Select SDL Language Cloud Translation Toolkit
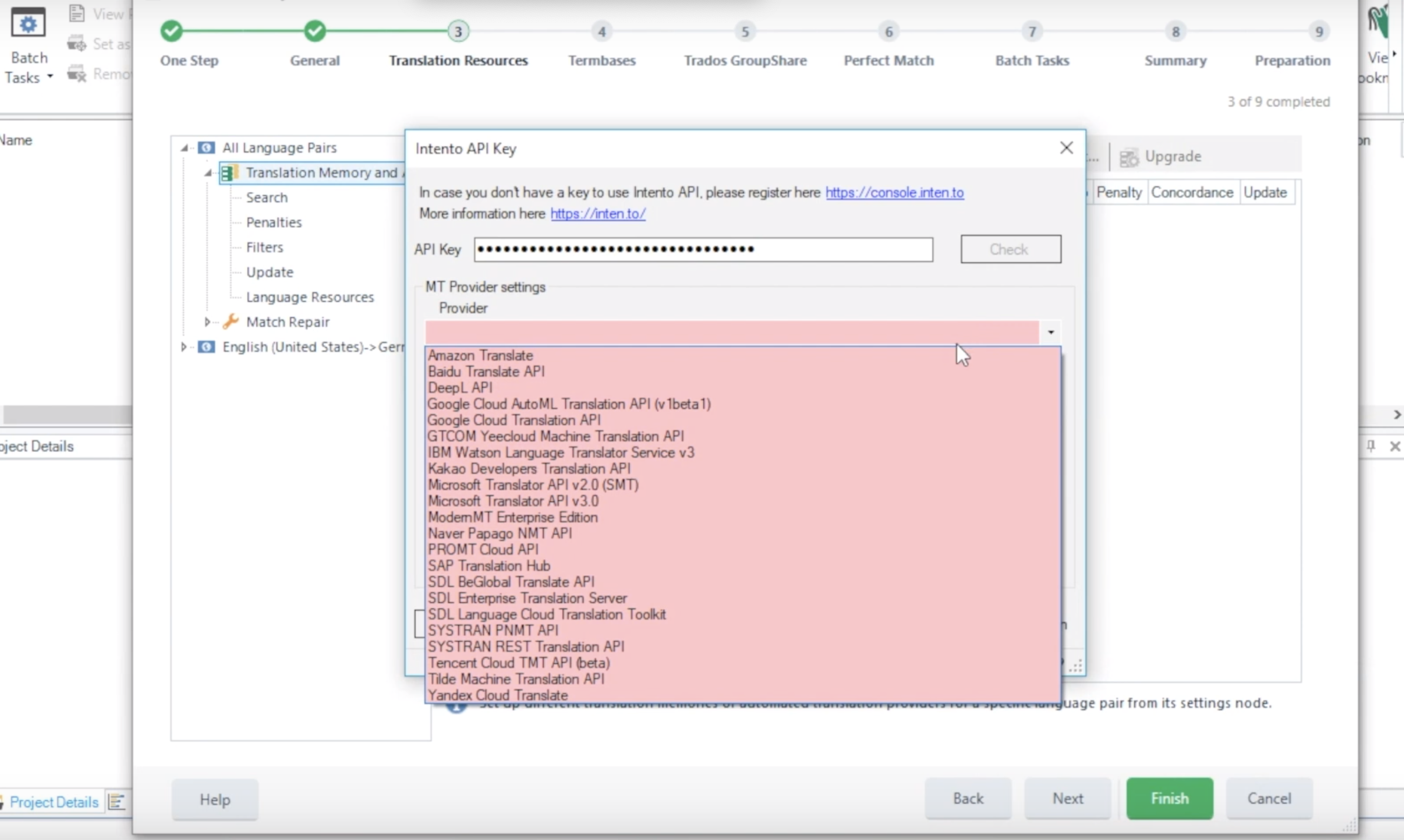 (x=742, y=614)
